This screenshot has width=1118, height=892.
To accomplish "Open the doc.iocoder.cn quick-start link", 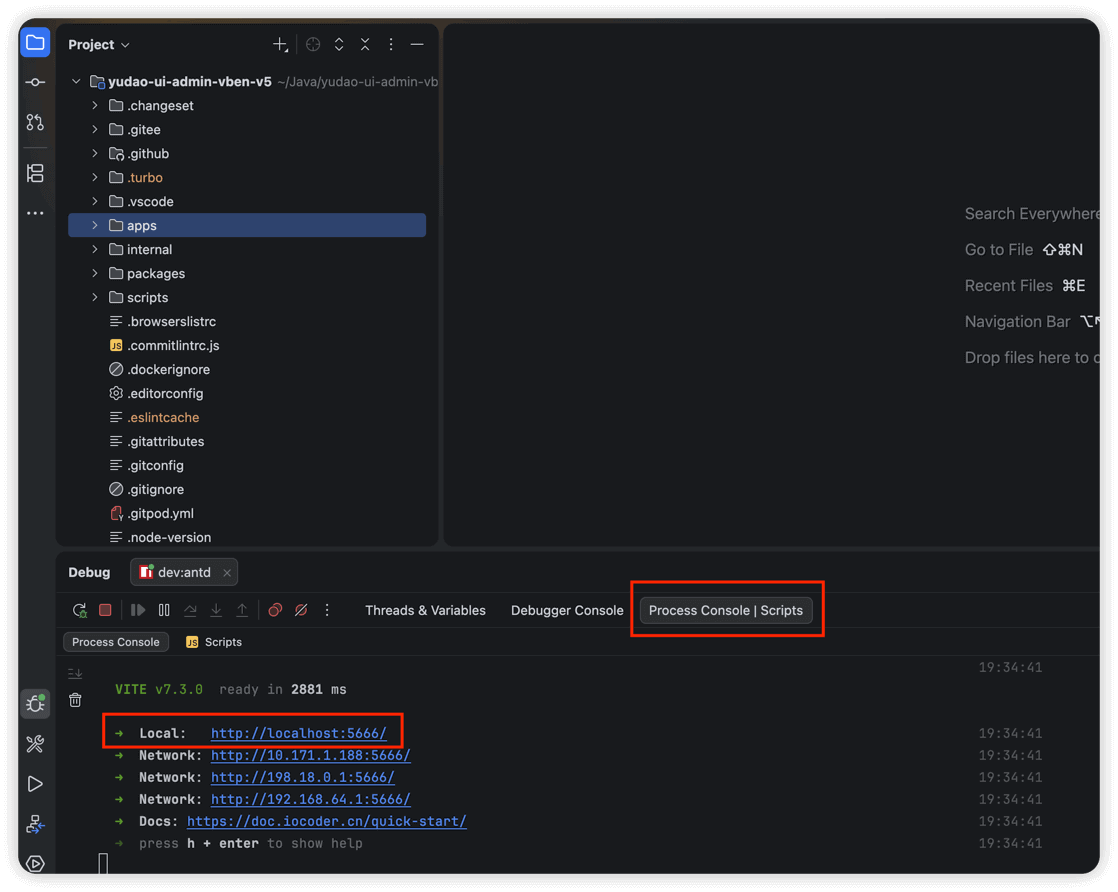I will (x=326, y=821).
